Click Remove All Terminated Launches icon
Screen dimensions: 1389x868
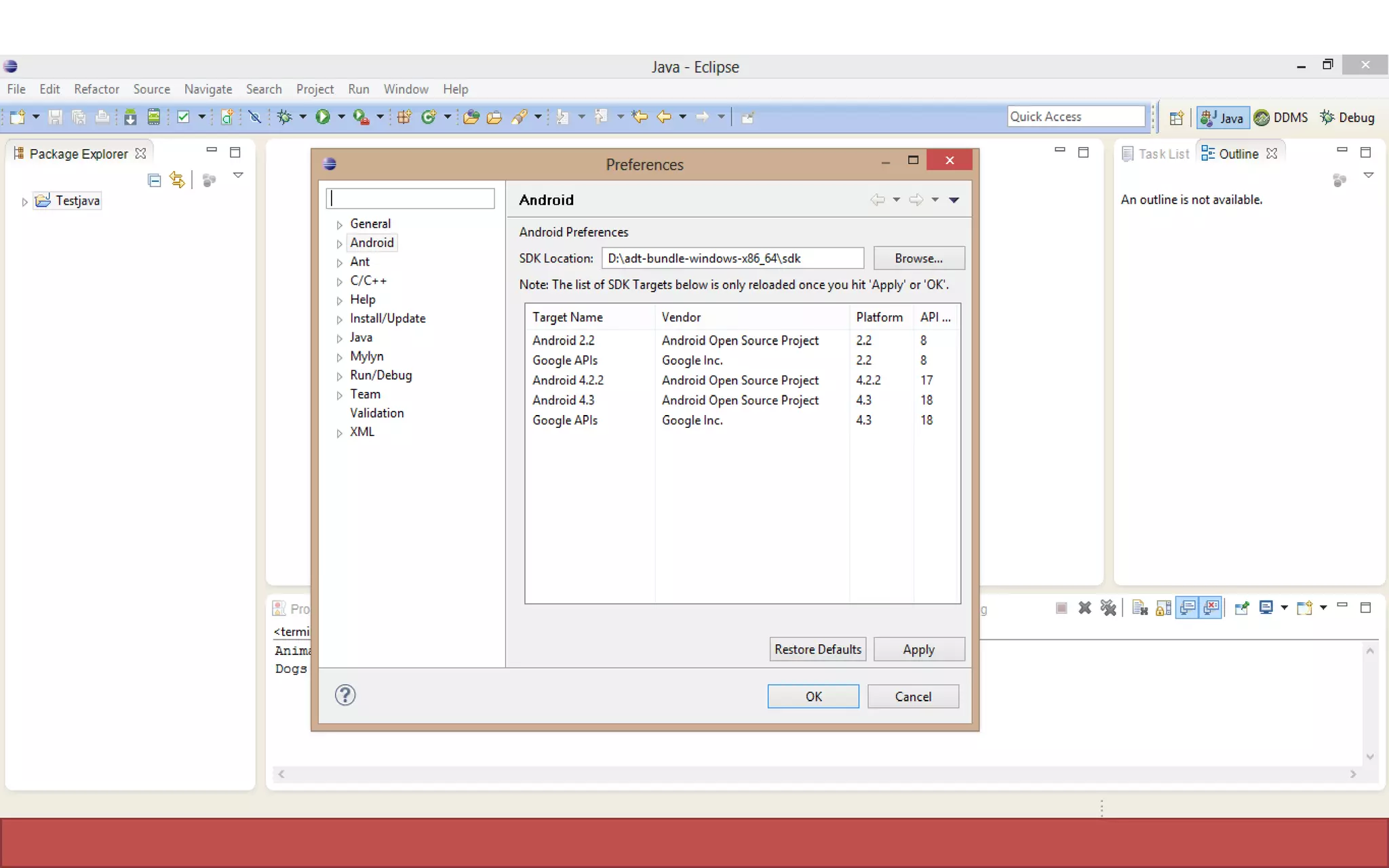(x=1108, y=608)
